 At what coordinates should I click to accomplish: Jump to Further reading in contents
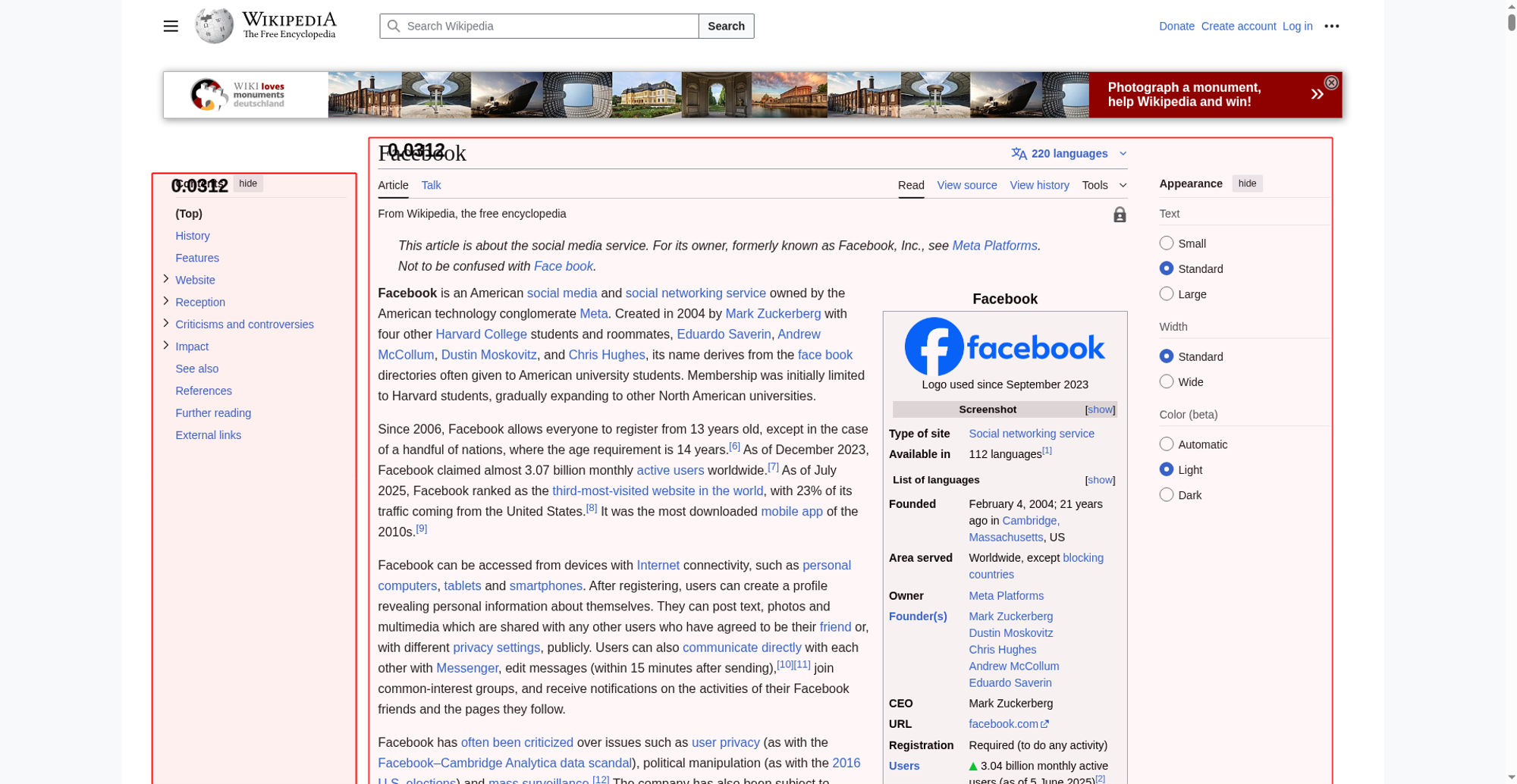coord(213,412)
